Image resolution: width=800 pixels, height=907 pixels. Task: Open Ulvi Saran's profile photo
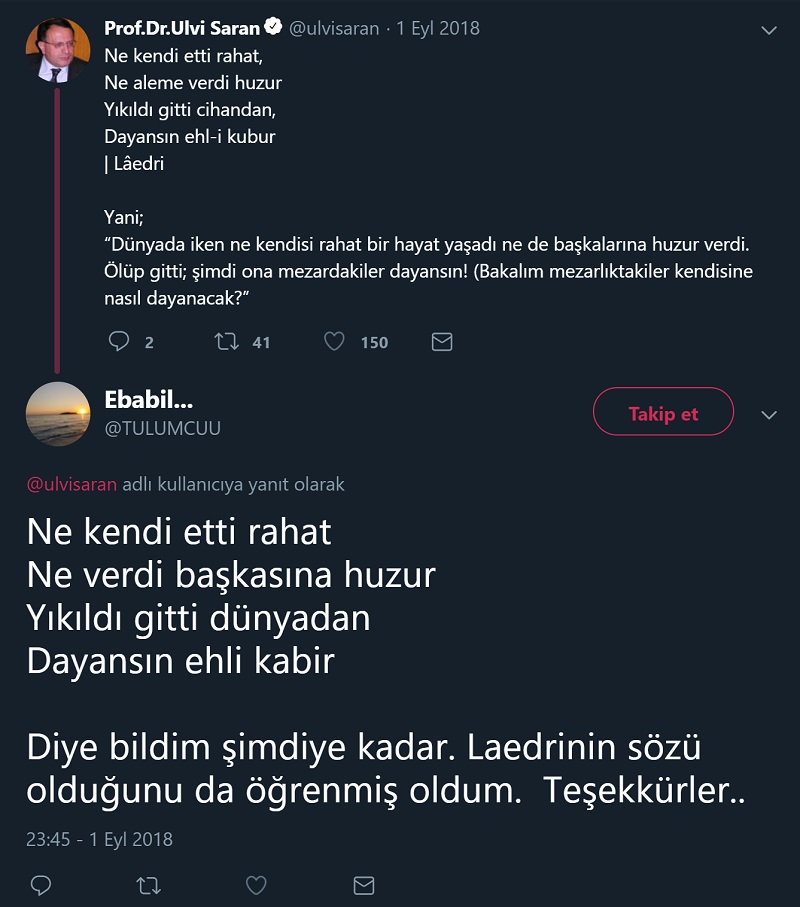[58, 50]
